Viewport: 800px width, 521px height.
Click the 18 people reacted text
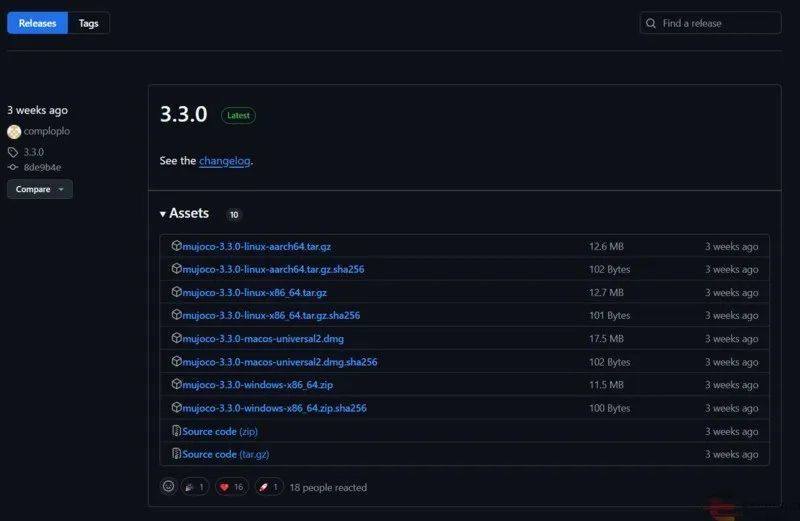pos(328,488)
